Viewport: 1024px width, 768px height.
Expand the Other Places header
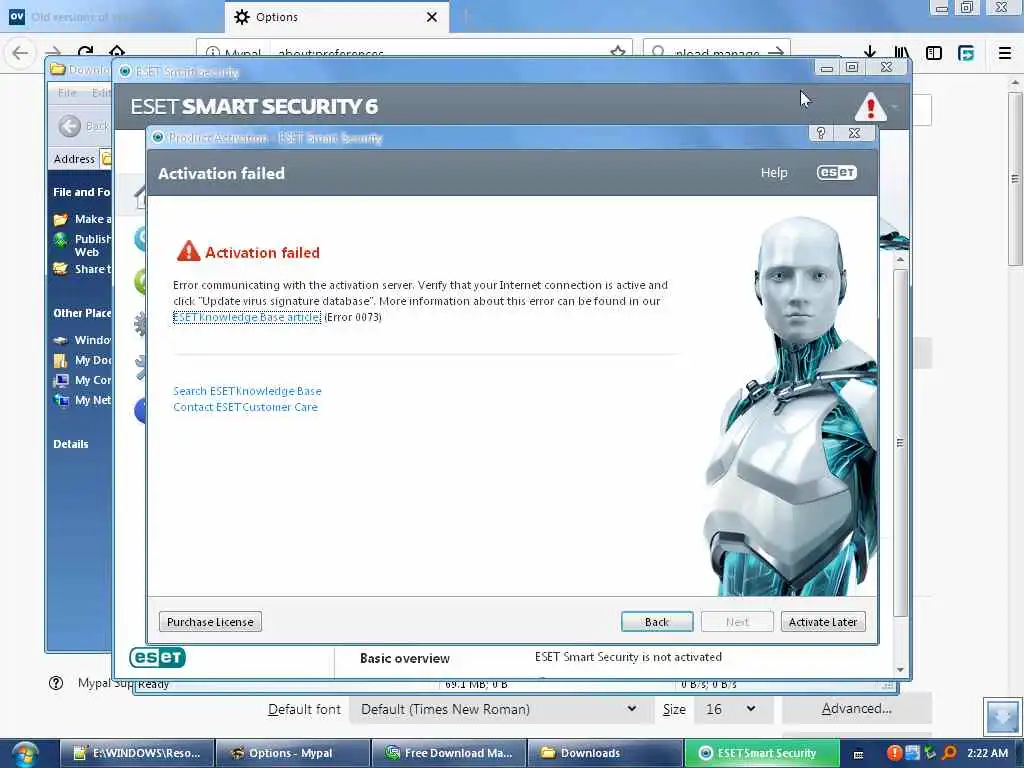(82, 313)
